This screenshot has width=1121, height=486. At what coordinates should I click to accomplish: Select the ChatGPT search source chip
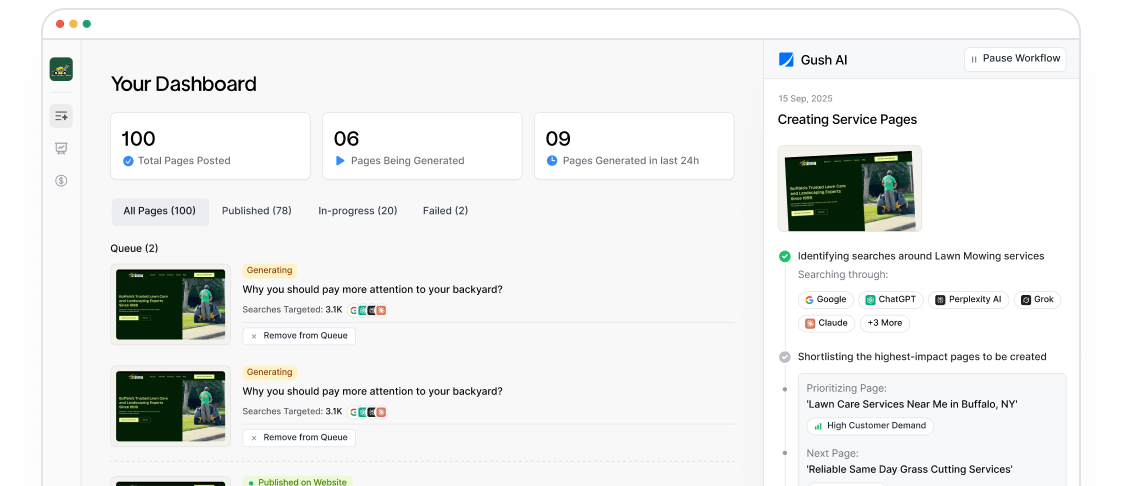891,300
